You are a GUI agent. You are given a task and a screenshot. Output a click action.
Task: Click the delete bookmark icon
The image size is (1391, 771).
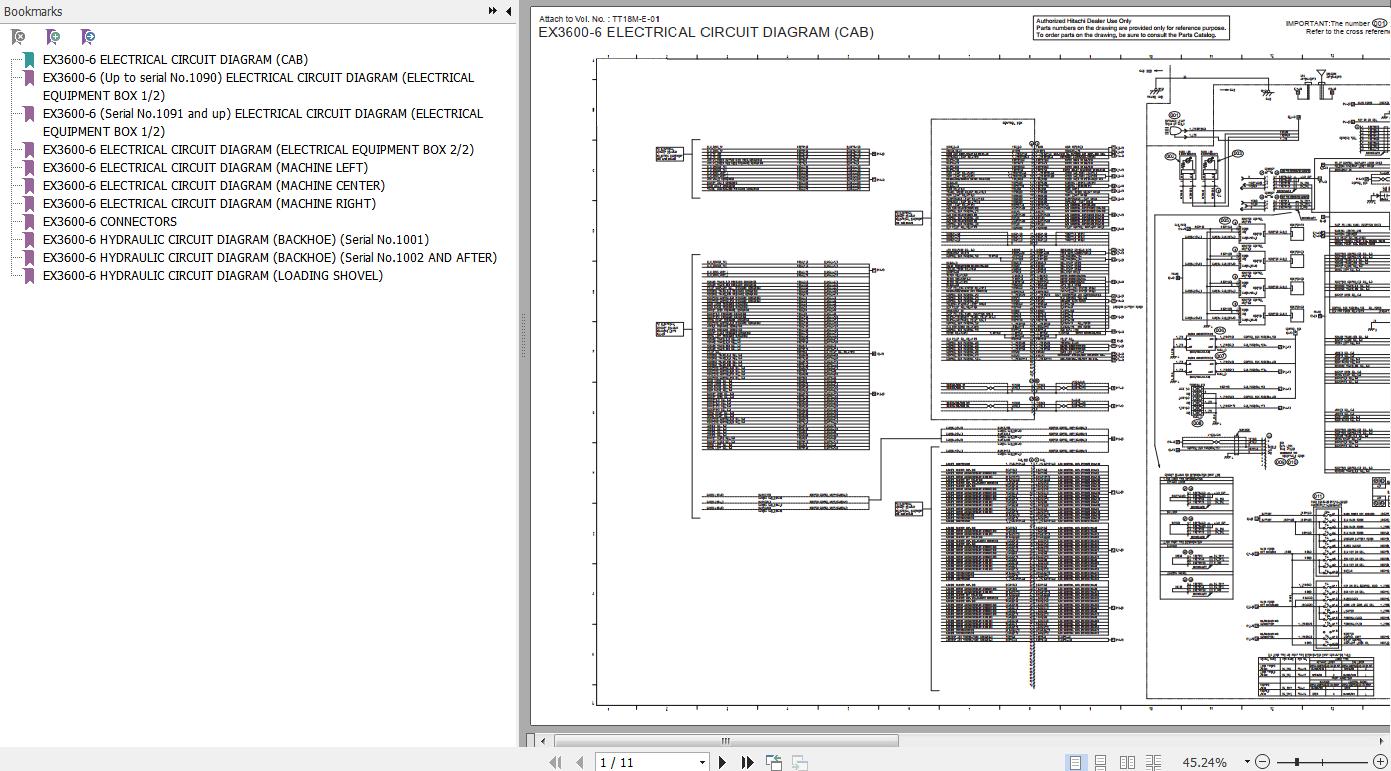click(x=18, y=37)
